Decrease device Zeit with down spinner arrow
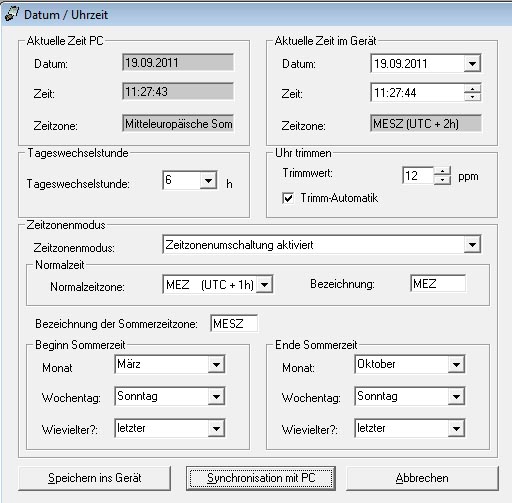The height and width of the screenshot is (503, 512). point(472,97)
